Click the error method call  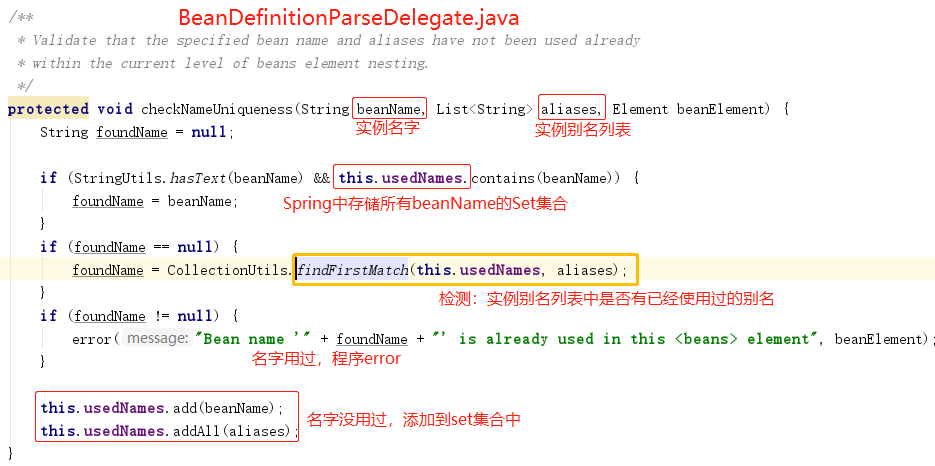[92, 340]
